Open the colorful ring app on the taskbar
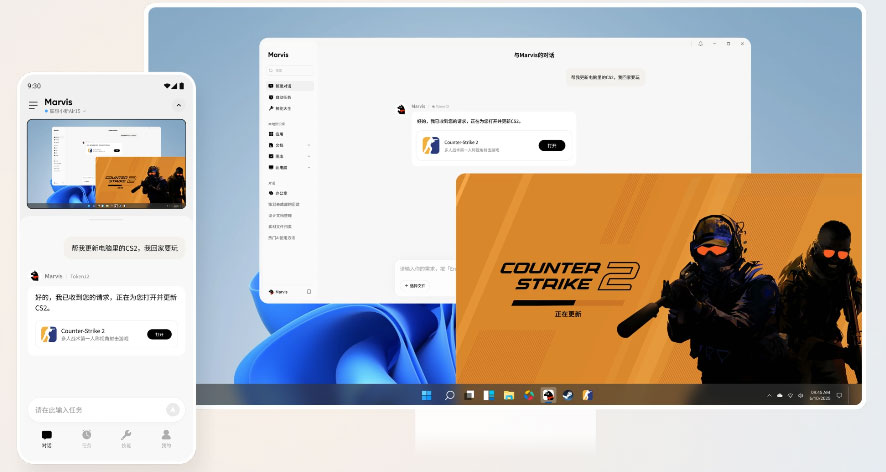The width and height of the screenshot is (886, 472). pyautogui.click(x=529, y=395)
